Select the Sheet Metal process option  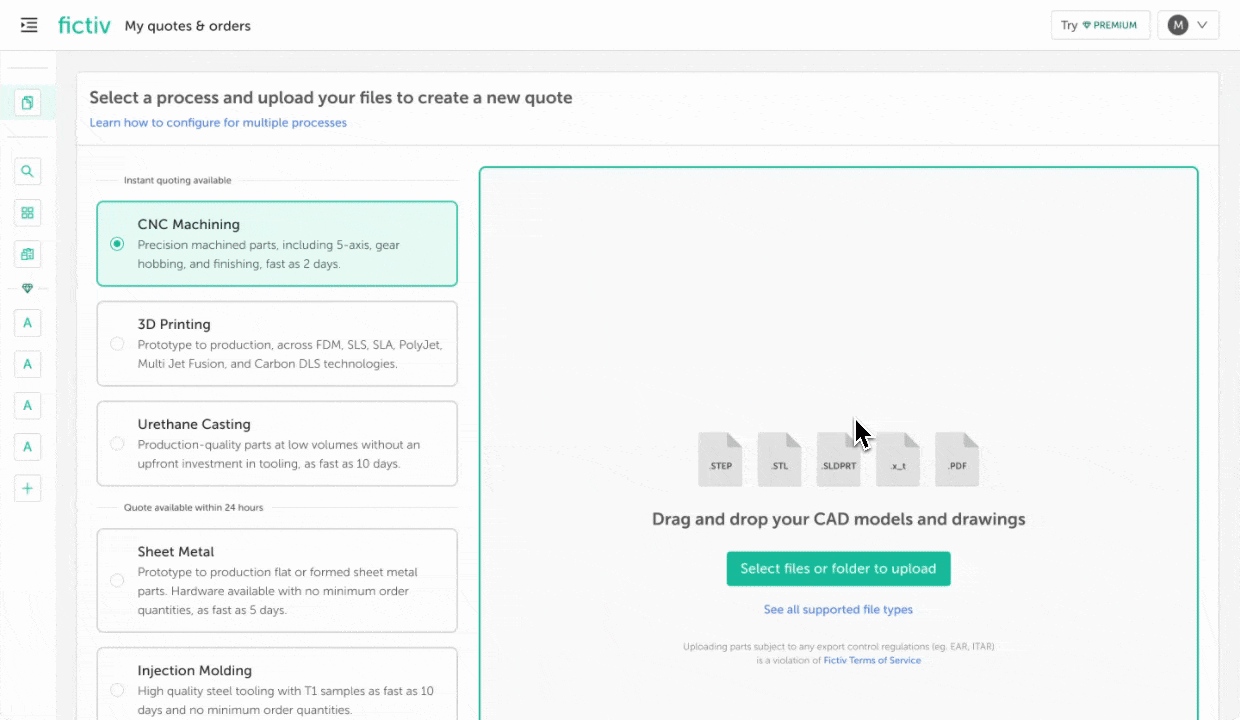(x=117, y=580)
